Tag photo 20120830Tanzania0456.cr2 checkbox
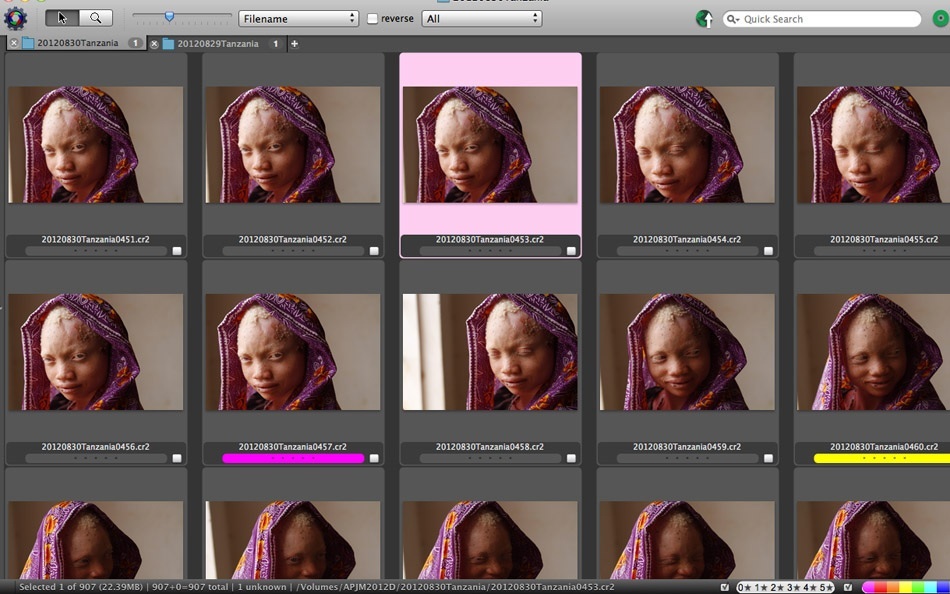Screen dimensions: 950x594 (177, 458)
